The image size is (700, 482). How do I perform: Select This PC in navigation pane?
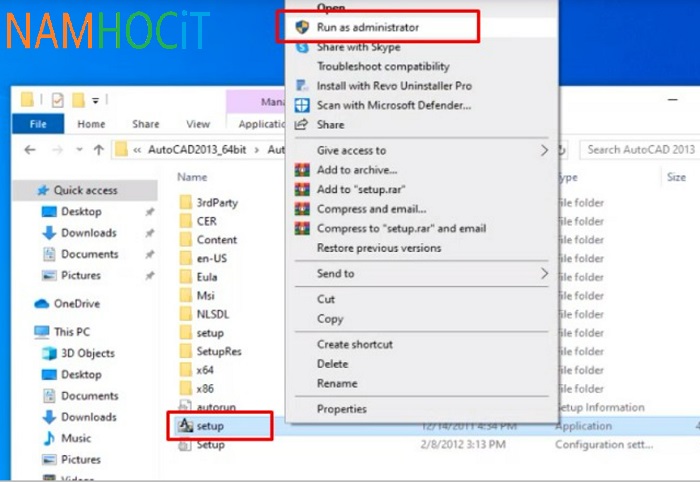(x=72, y=332)
